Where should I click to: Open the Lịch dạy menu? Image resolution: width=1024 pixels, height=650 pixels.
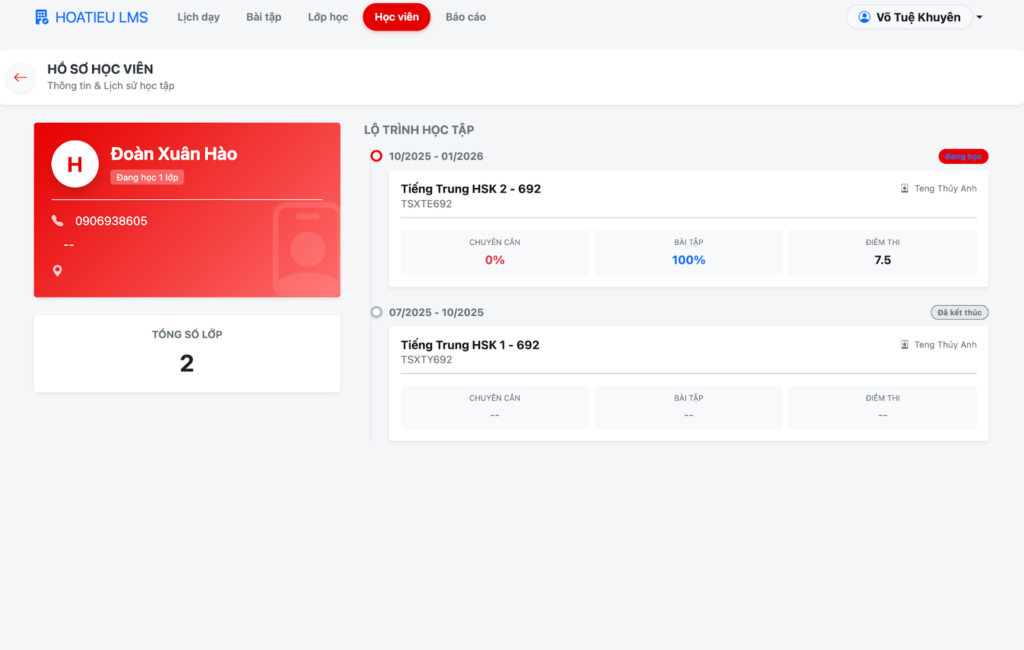[198, 17]
